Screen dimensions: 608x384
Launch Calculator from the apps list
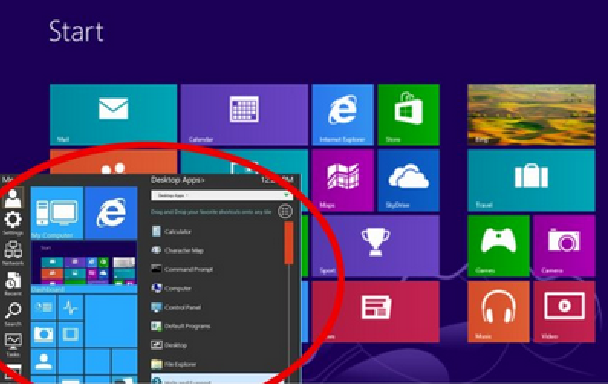coord(171,232)
